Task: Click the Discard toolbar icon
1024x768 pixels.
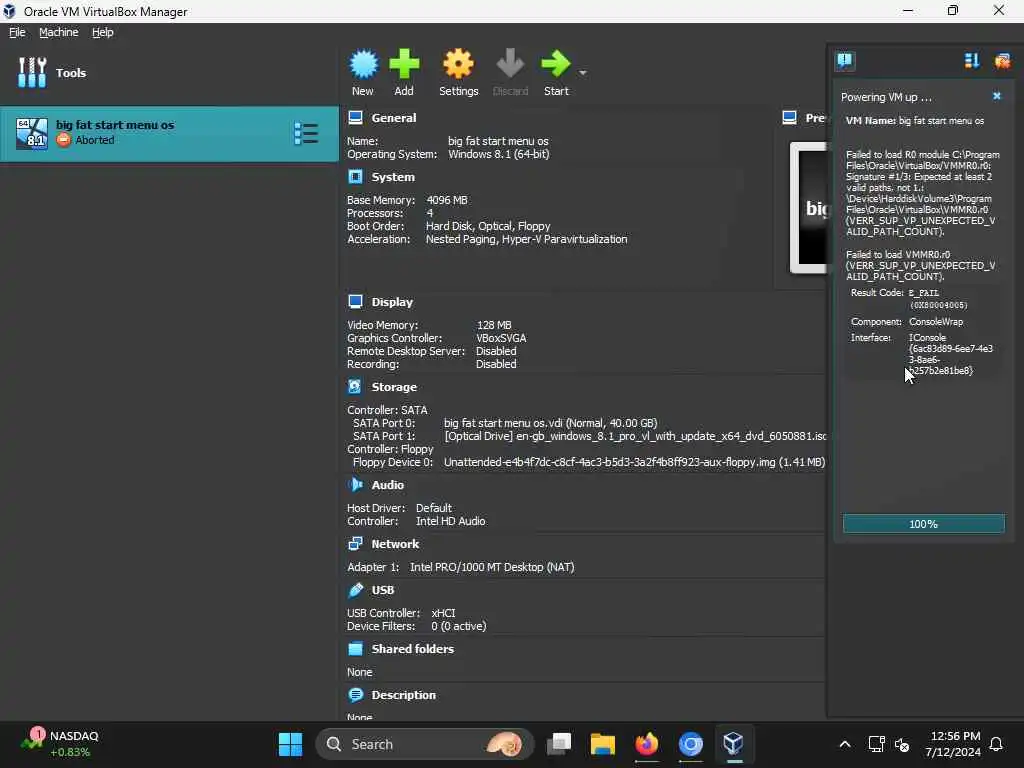Action: click(510, 64)
